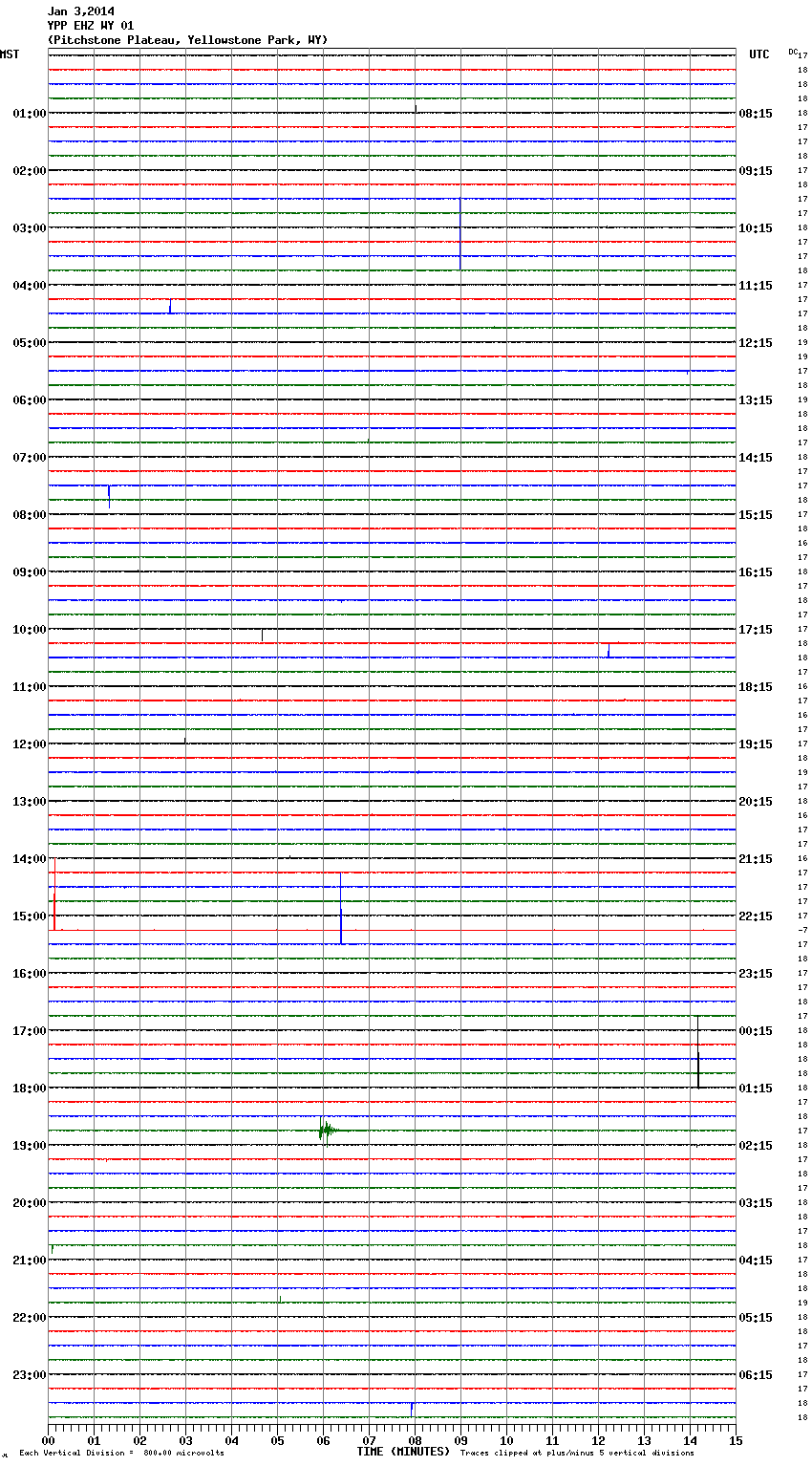The width and height of the screenshot is (812, 1466).
Task: Click the "TIME (MINUTES)" axis title
Action: point(403,1452)
